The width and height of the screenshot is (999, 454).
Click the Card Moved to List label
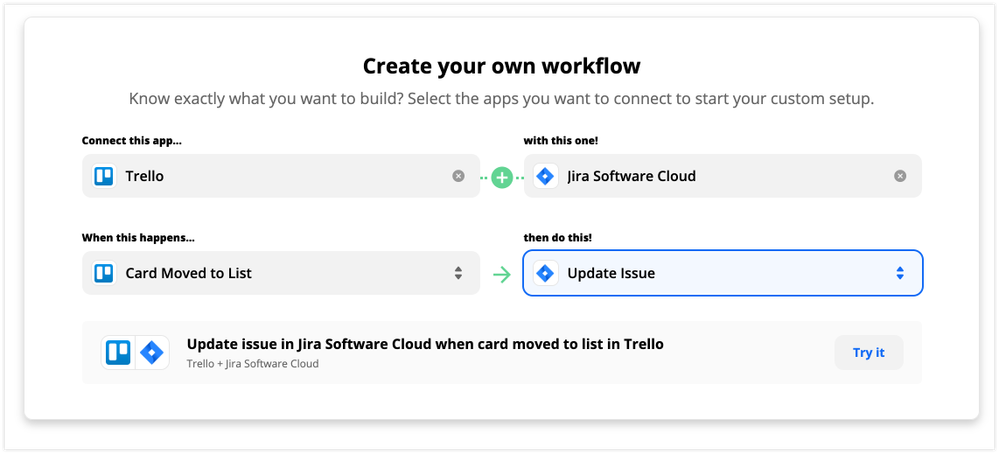click(x=189, y=273)
